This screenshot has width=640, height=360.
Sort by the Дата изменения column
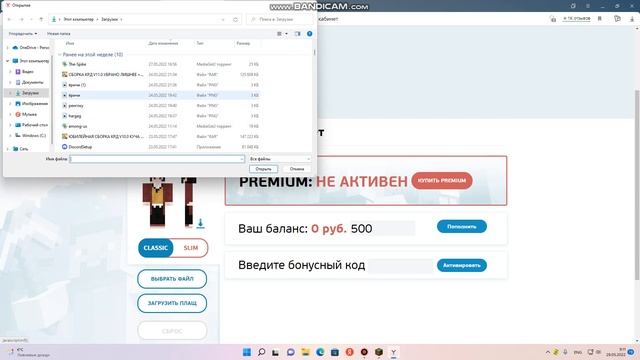coord(163,43)
